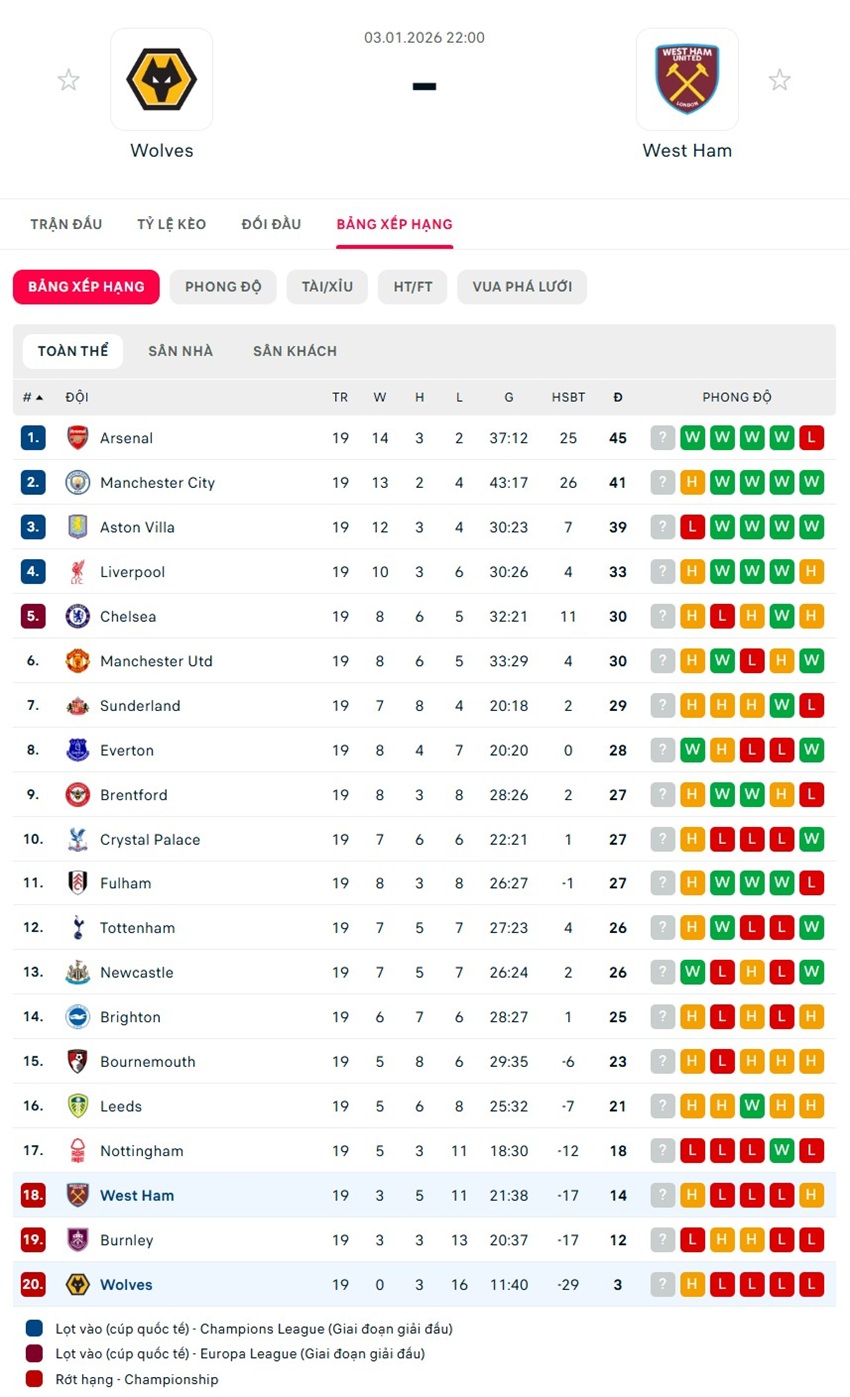
Task: Favorite Wolves with the left star icon
Action: [68, 80]
